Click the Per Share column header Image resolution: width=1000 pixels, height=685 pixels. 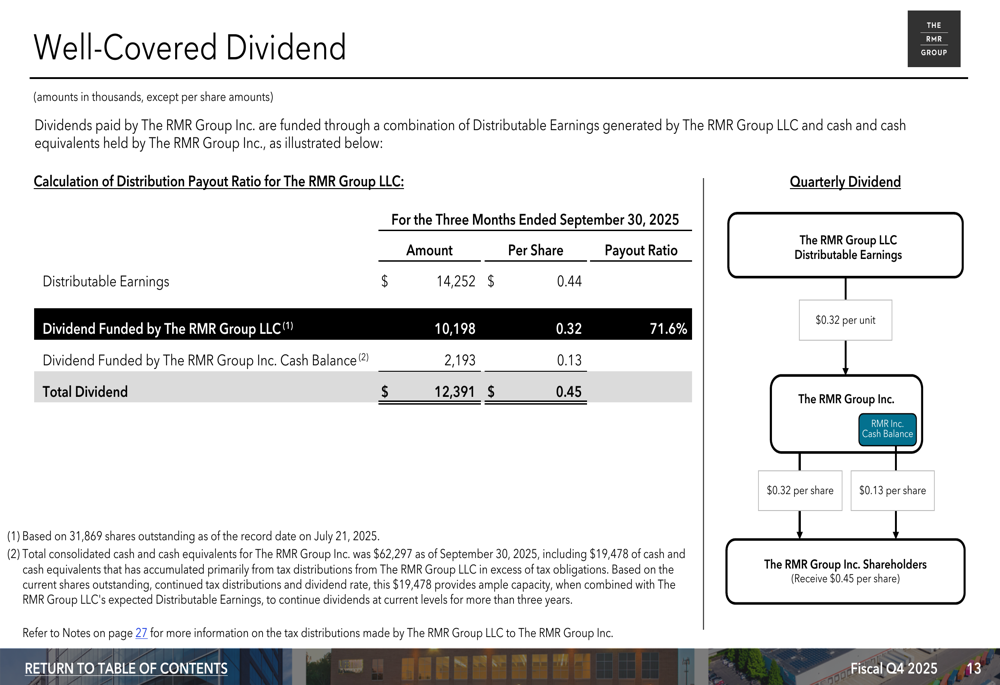[535, 250]
